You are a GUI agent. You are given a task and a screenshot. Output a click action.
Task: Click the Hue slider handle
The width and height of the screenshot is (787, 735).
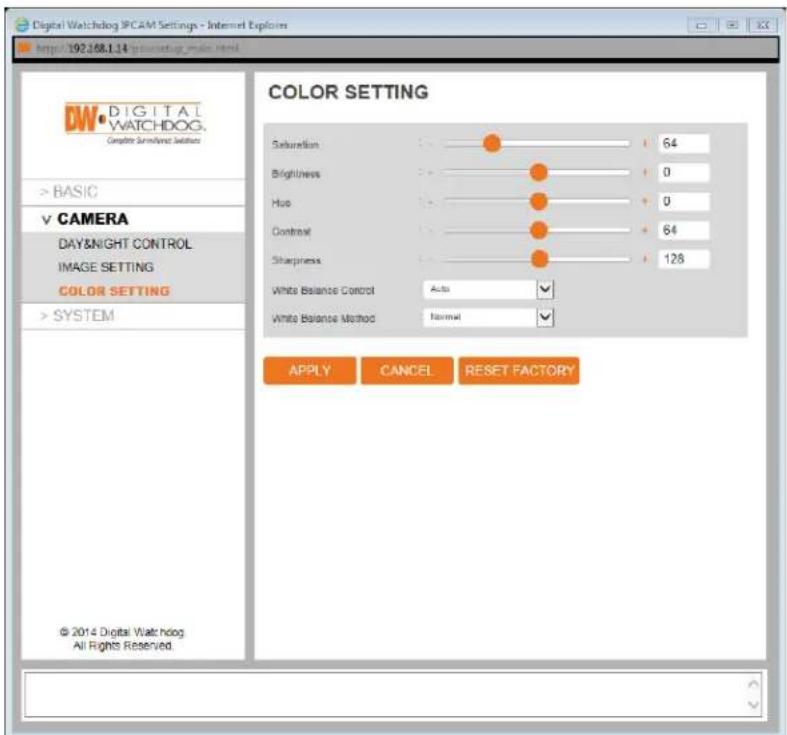(539, 201)
